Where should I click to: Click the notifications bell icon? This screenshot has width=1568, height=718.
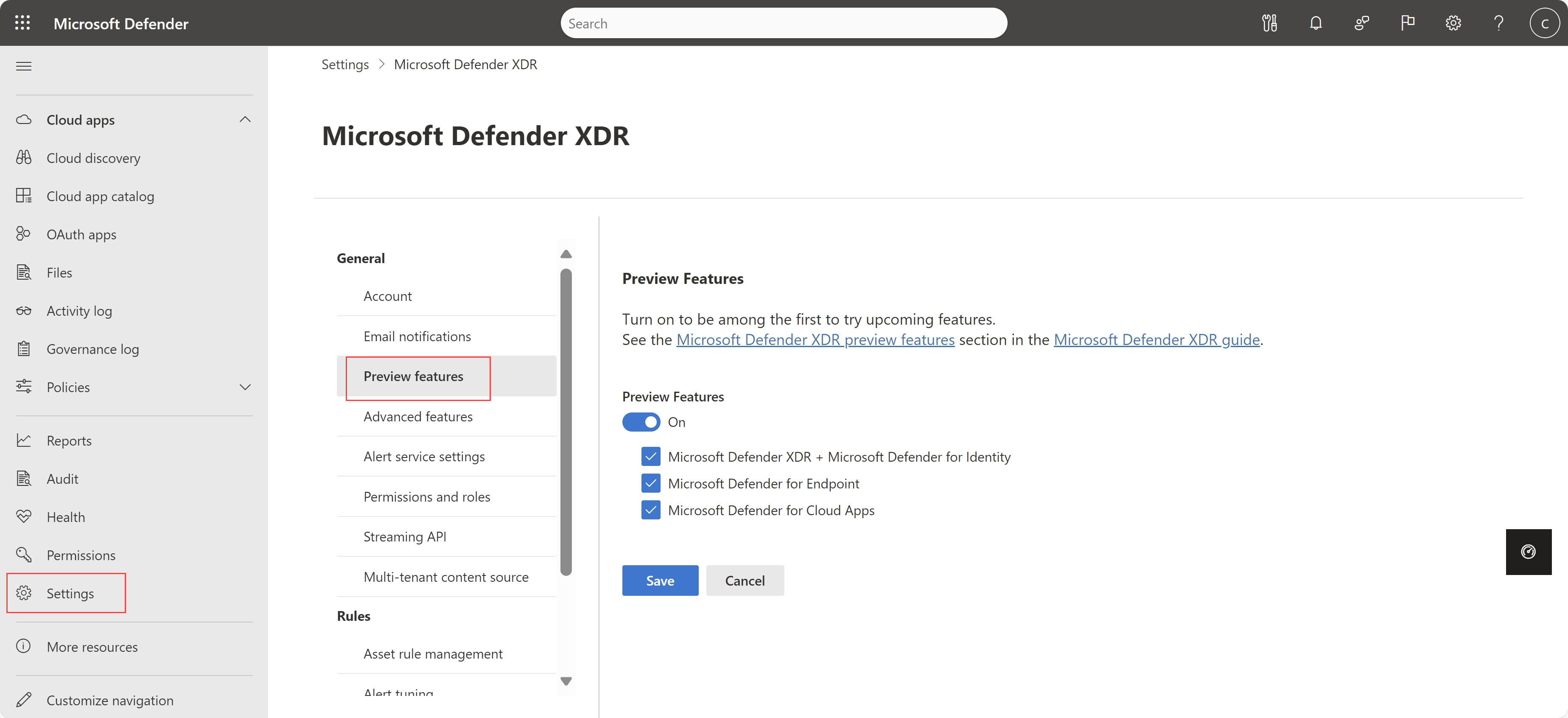click(1316, 23)
